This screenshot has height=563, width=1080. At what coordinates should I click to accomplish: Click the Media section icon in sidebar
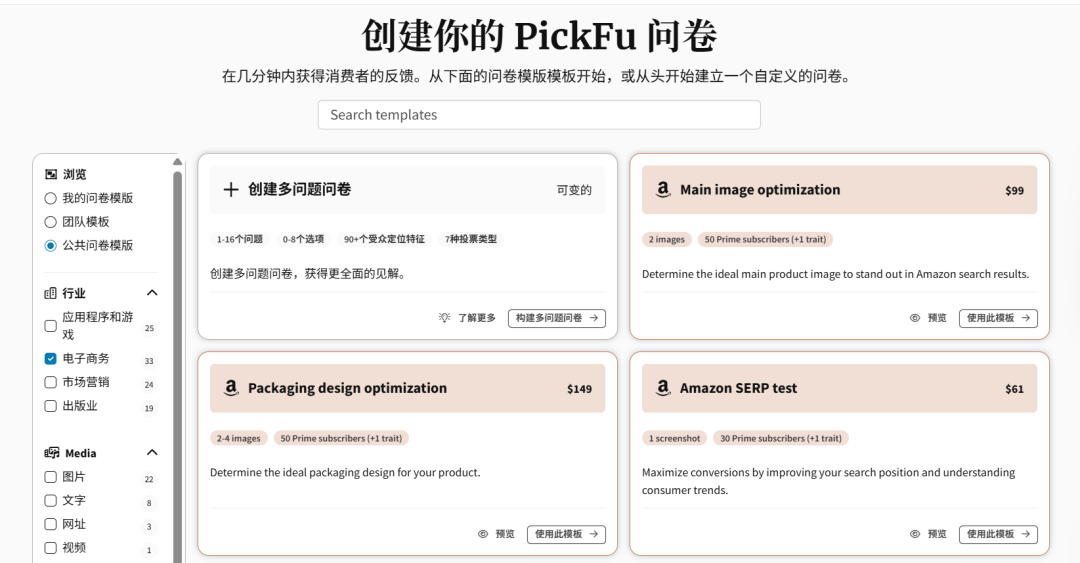(52, 453)
